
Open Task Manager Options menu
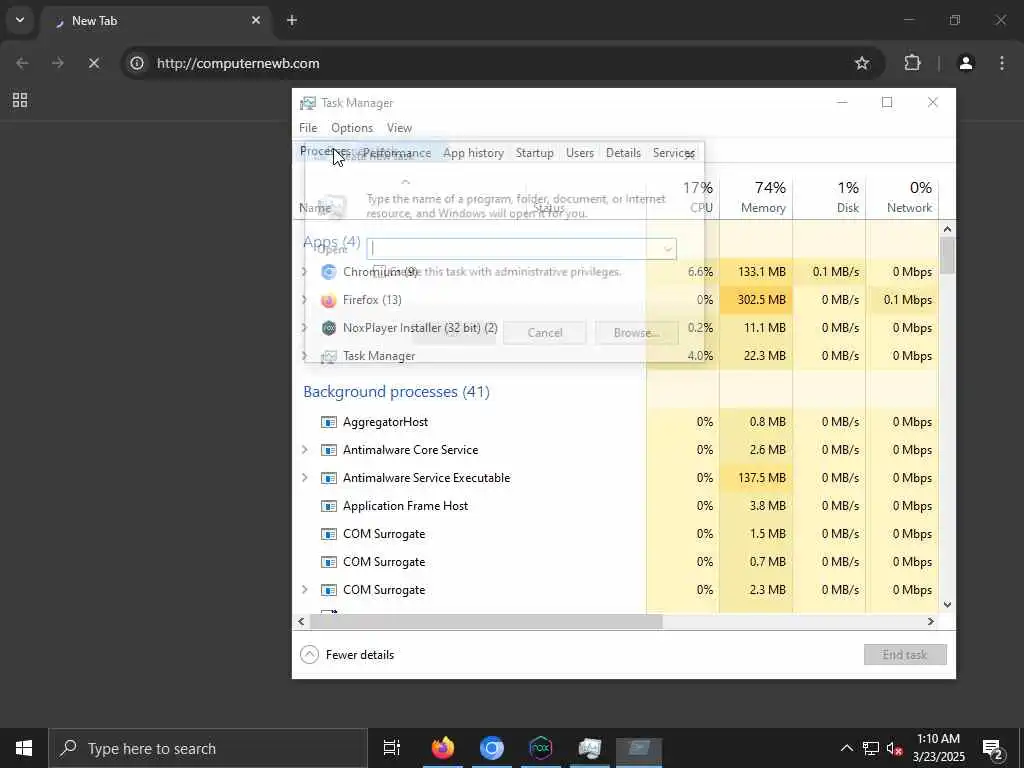(x=352, y=128)
